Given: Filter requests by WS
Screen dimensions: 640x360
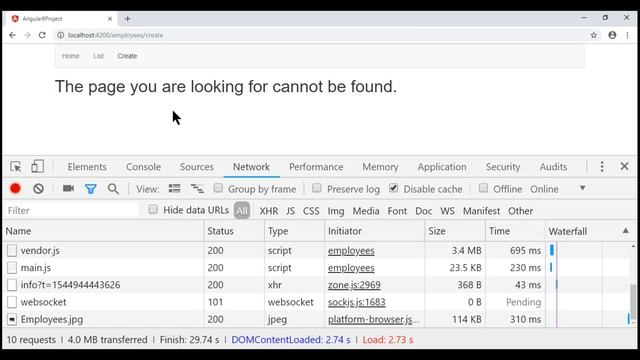Looking at the screenshot, I should click(x=447, y=211).
